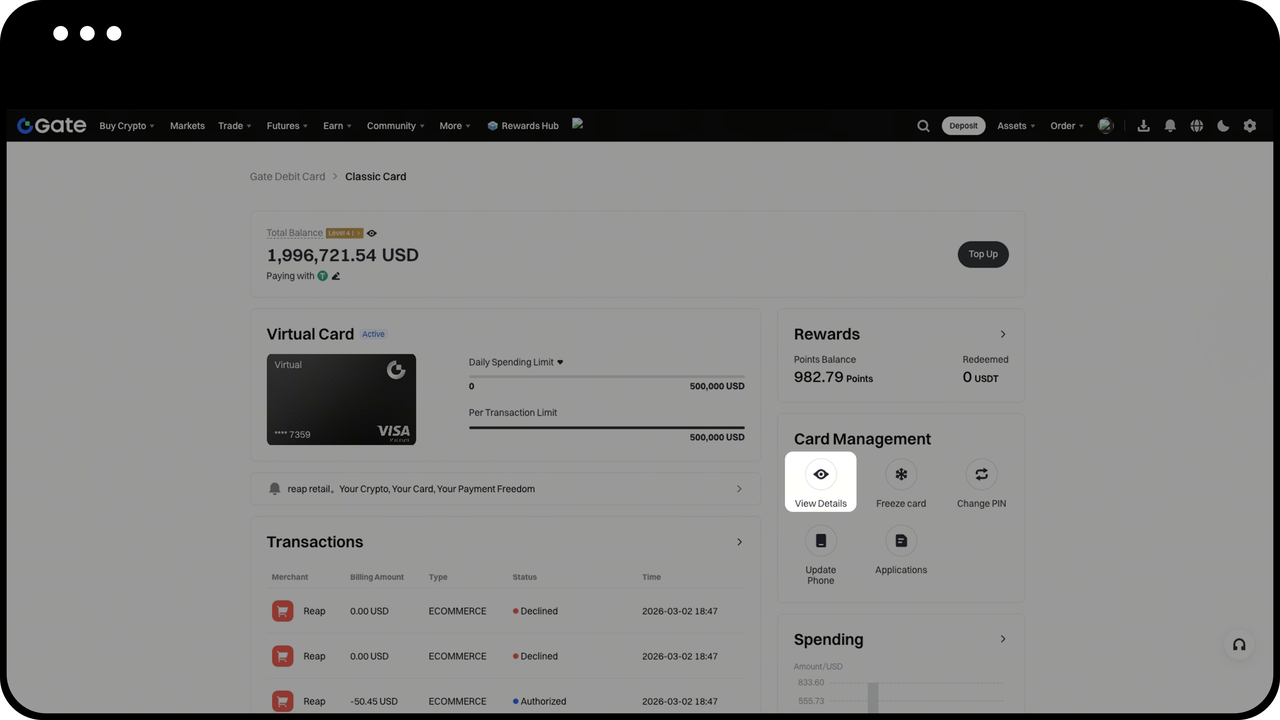The width and height of the screenshot is (1280, 720).
Task: Open the notifications bell
Action: pos(1169,126)
